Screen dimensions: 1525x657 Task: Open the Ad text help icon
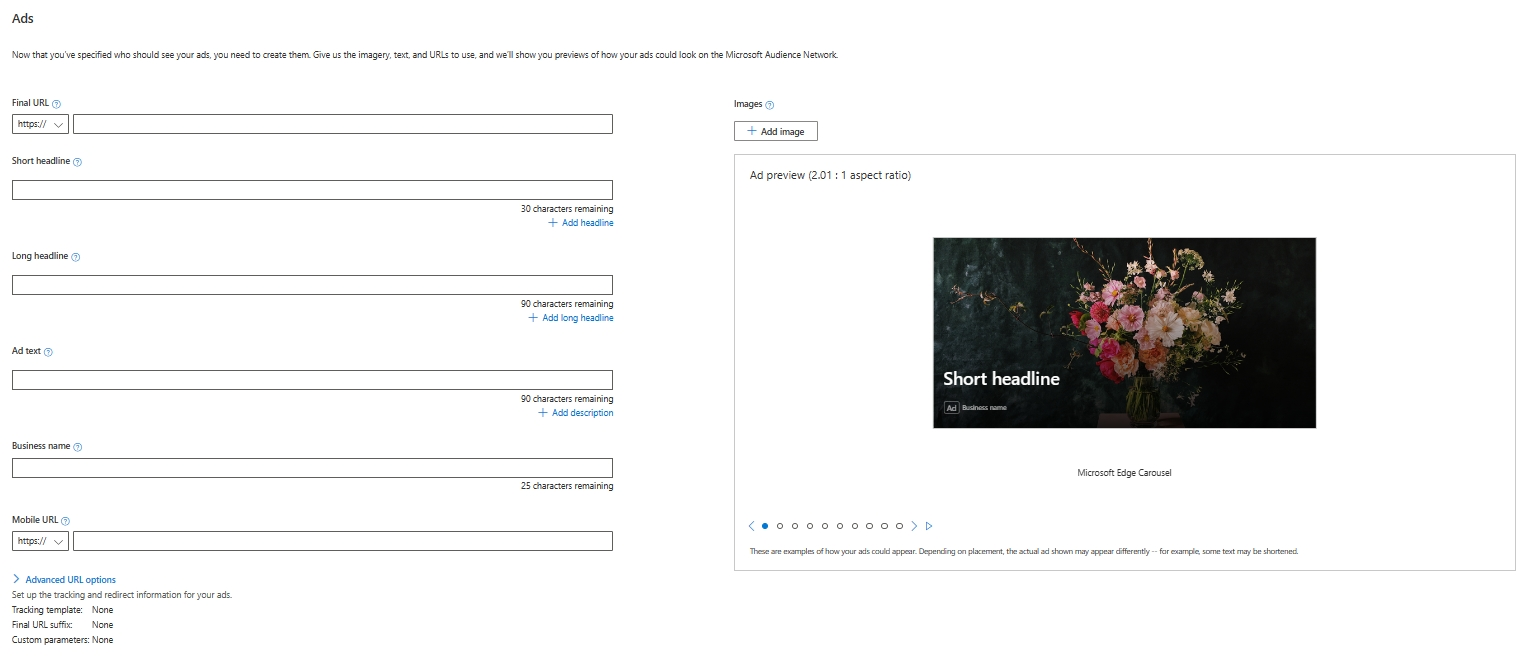(x=48, y=352)
